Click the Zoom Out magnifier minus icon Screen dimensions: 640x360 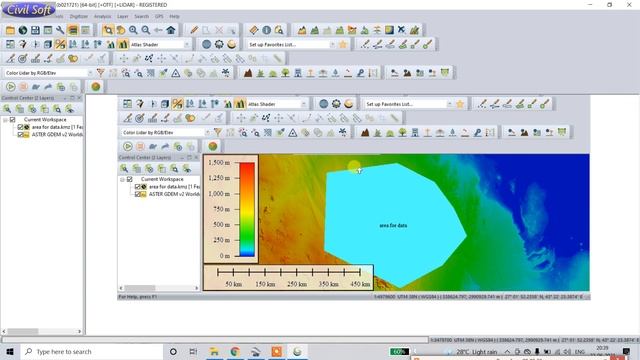[x=146, y=30]
